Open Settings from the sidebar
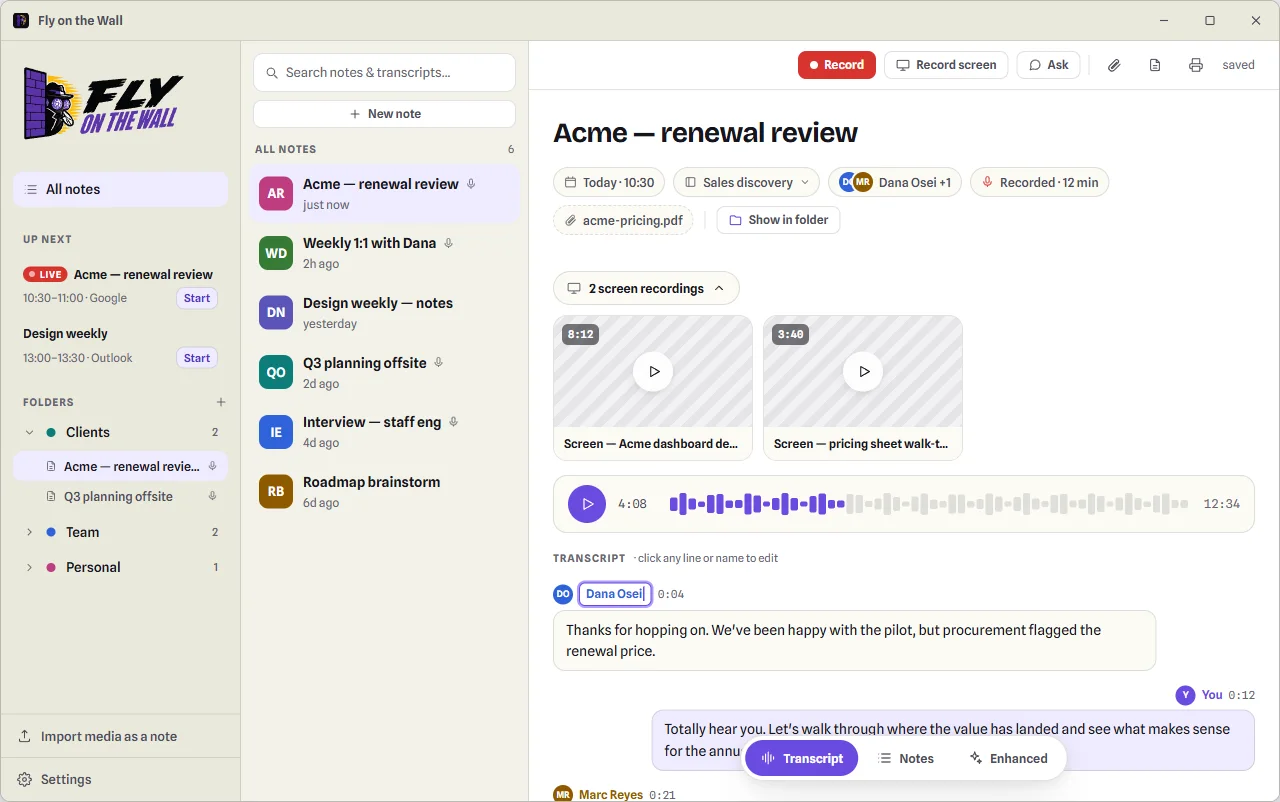1280x802 pixels. point(120,779)
